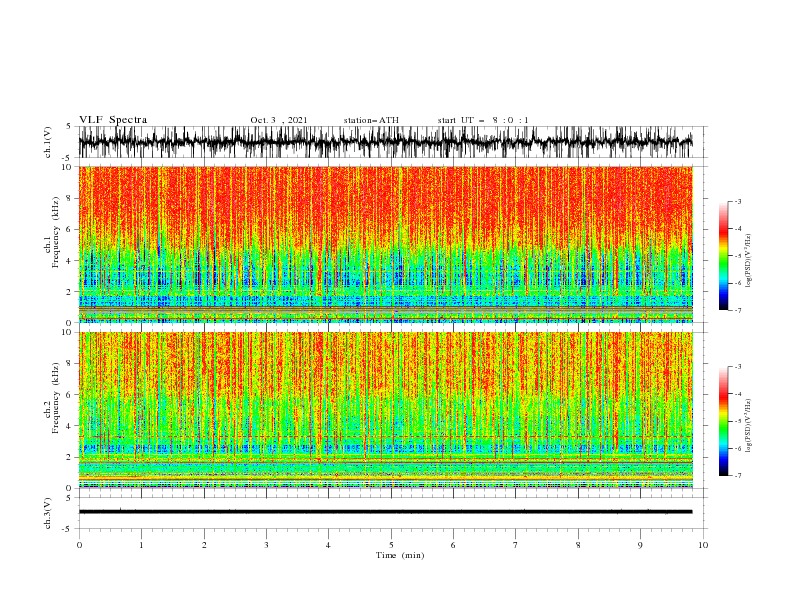Click the ch.1 voltage waveform trace

click(386, 142)
